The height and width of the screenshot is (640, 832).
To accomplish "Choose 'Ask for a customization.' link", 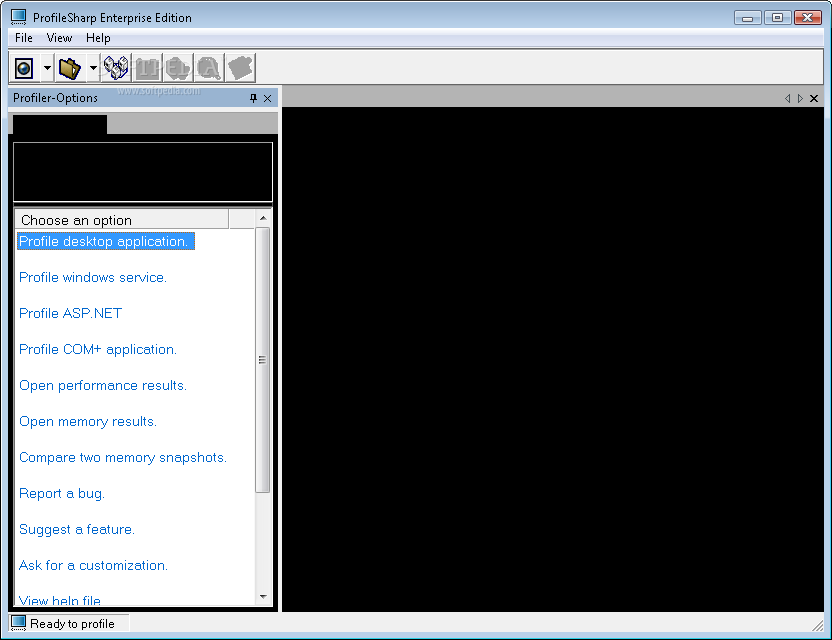I will pos(93,565).
